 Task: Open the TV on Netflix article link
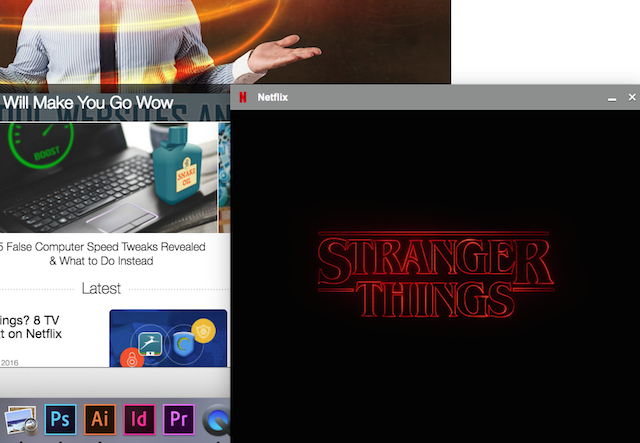click(x=31, y=327)
